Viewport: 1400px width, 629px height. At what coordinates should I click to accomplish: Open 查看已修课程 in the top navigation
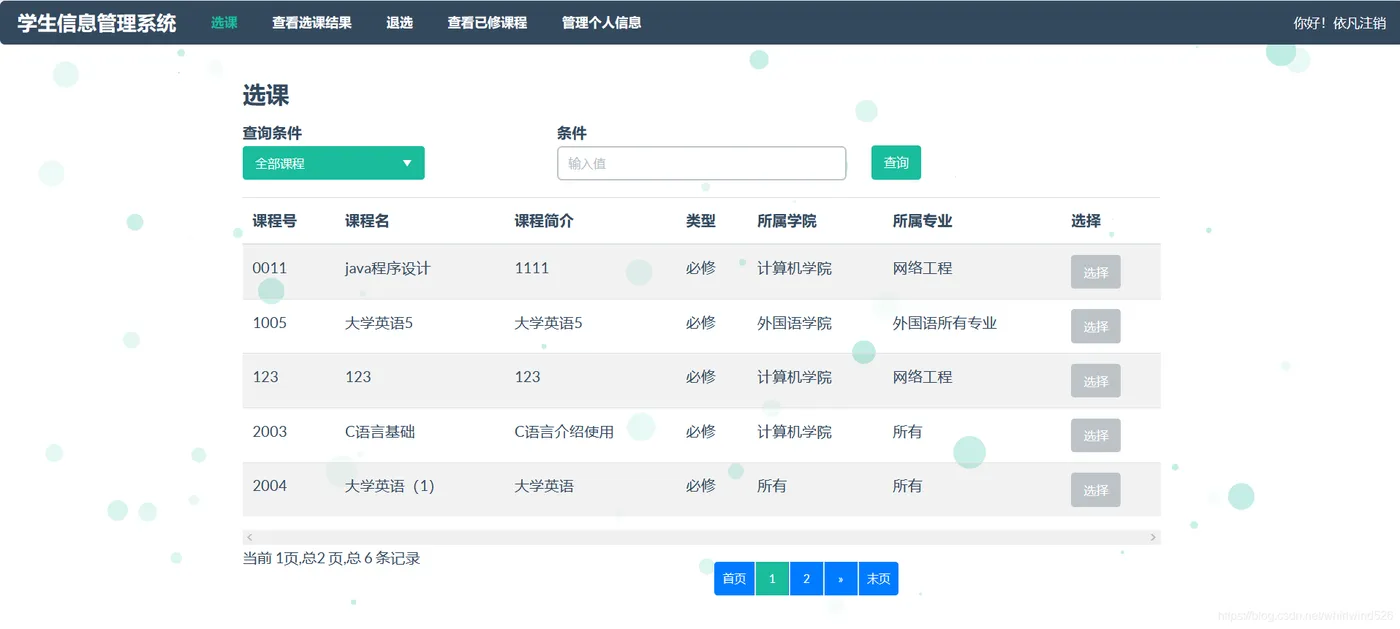point(487,22)
